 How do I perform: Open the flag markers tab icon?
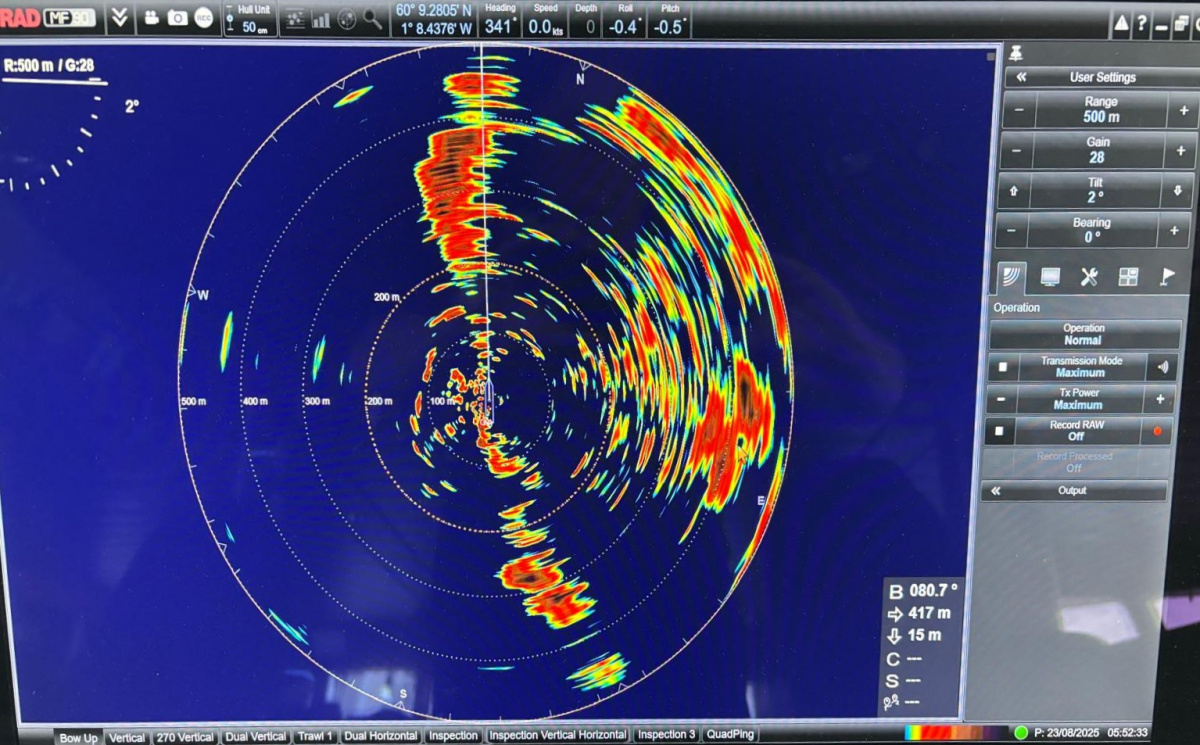1166,277
